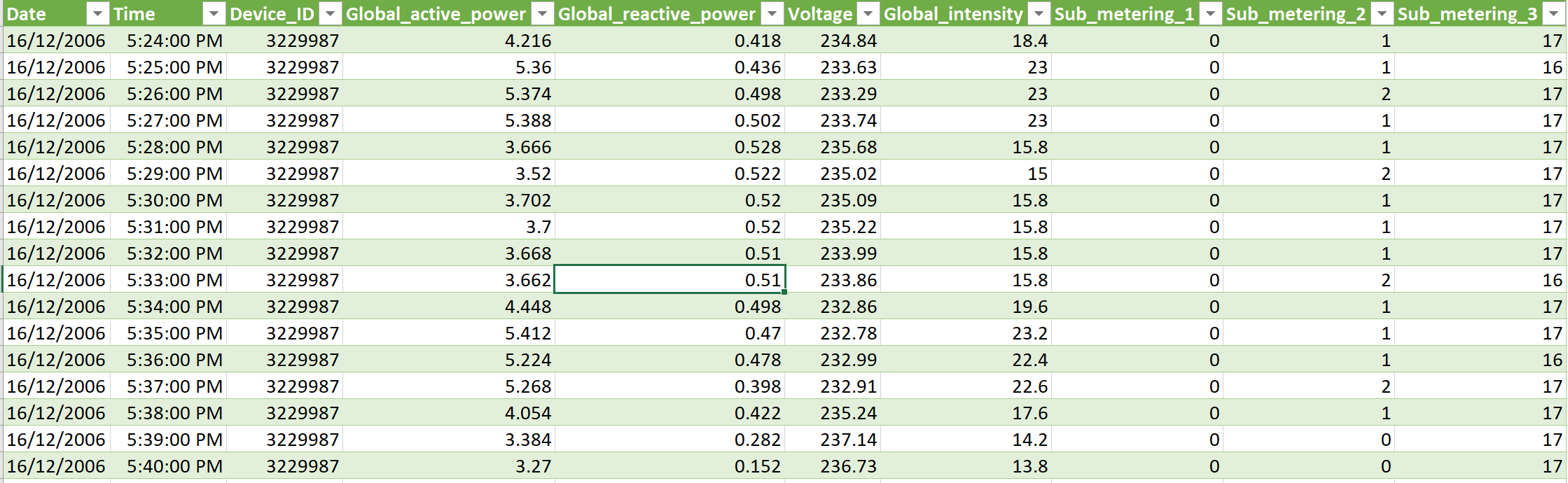Select voltage value 233.29
The height and width of the screenshot is (483, 1568).
[832, 94]
